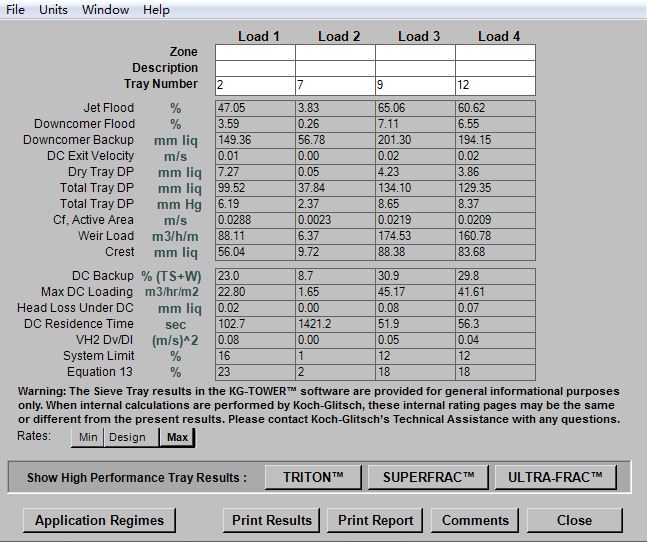Click the Load 1 Description field
This screenshot has height=542, width=647.
point(255,68)
